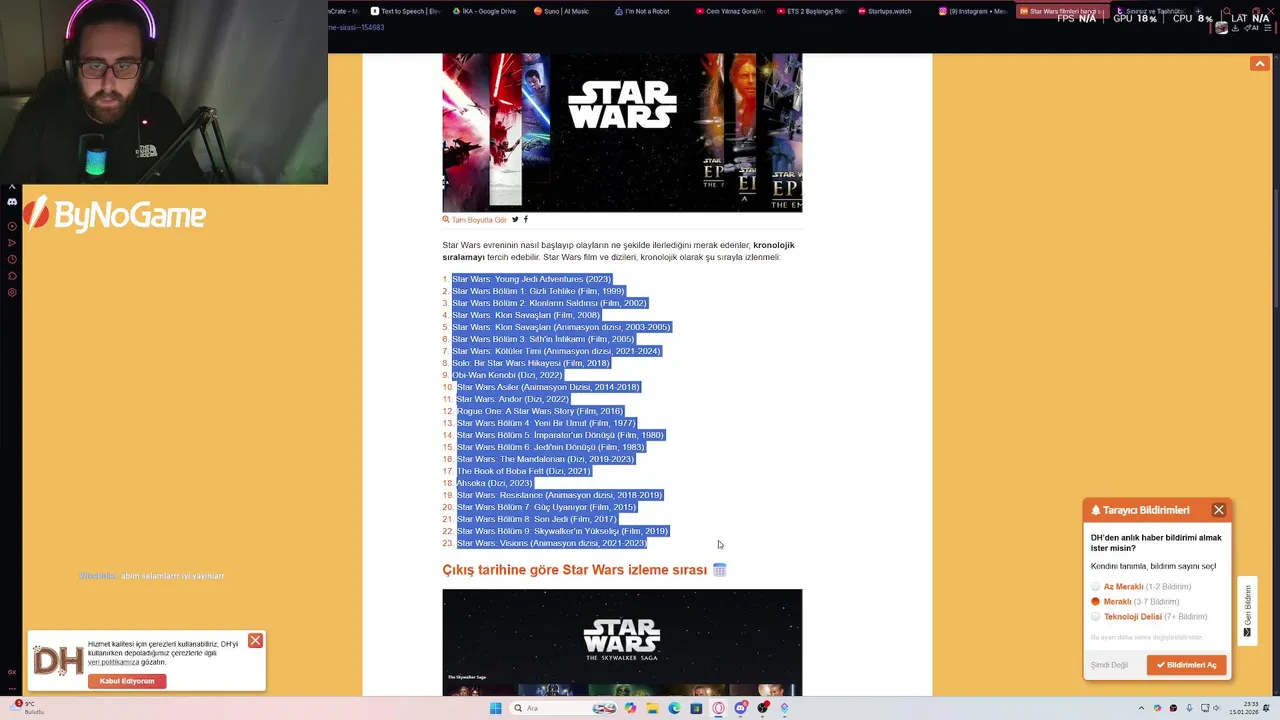Open Discord from the taskbar
Image resolution: width=1280 pixels, height=720 pixels.
[x=740, y=708]
